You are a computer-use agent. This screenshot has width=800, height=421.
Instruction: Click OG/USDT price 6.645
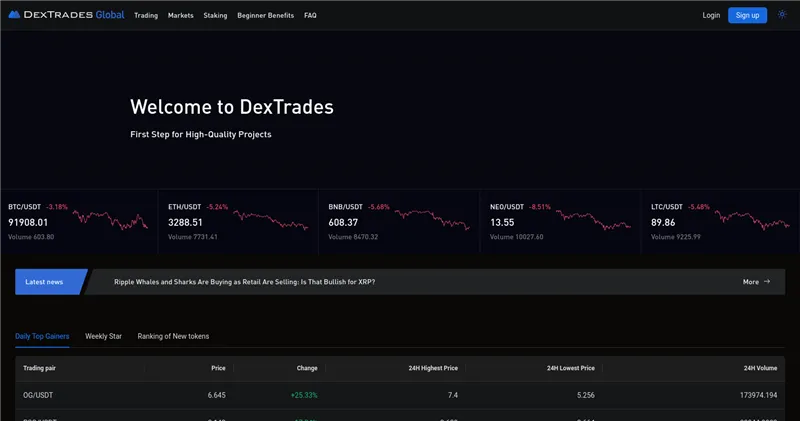tap(216, 395)
